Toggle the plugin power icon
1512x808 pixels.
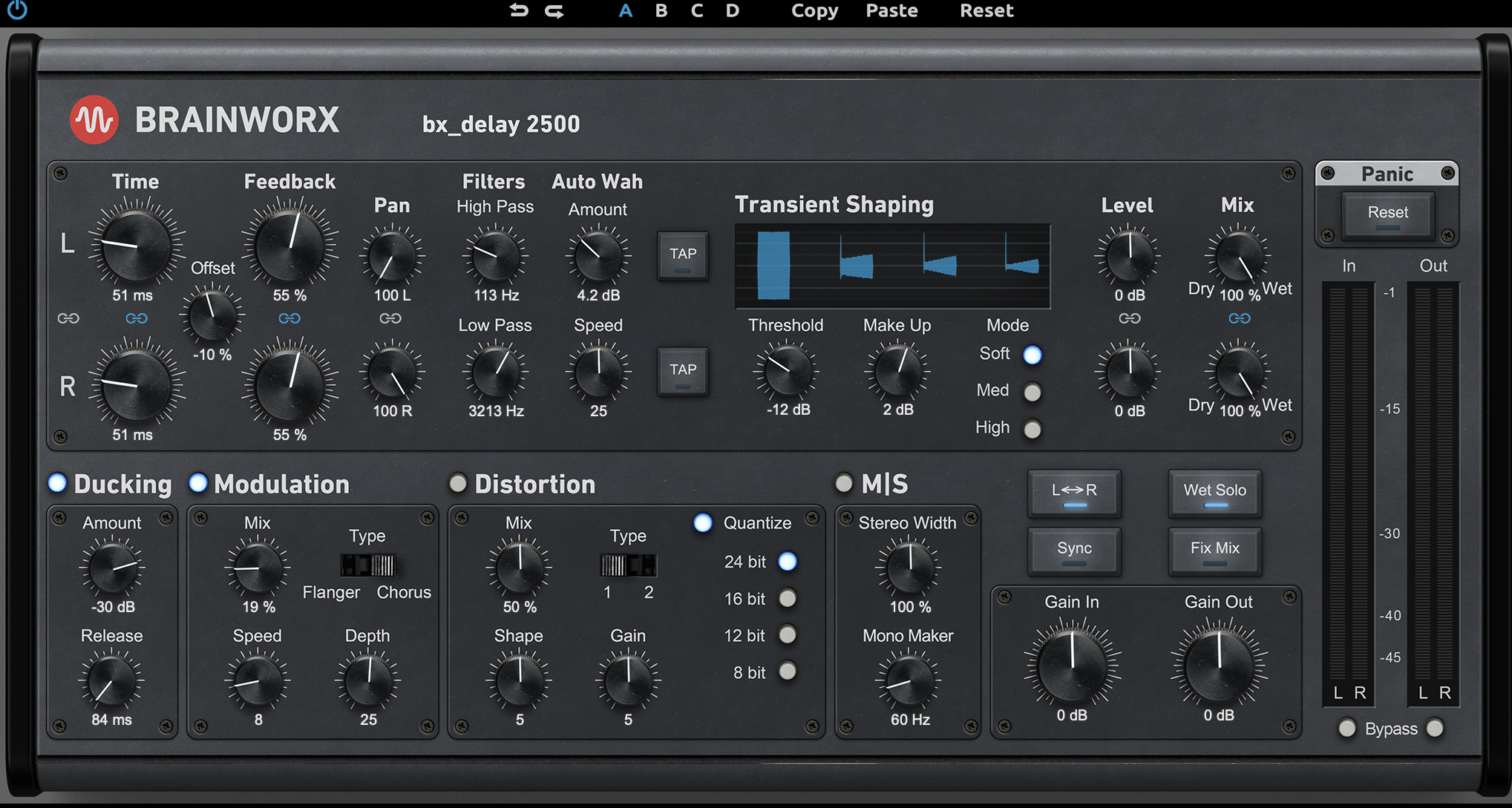coord(16,10)
